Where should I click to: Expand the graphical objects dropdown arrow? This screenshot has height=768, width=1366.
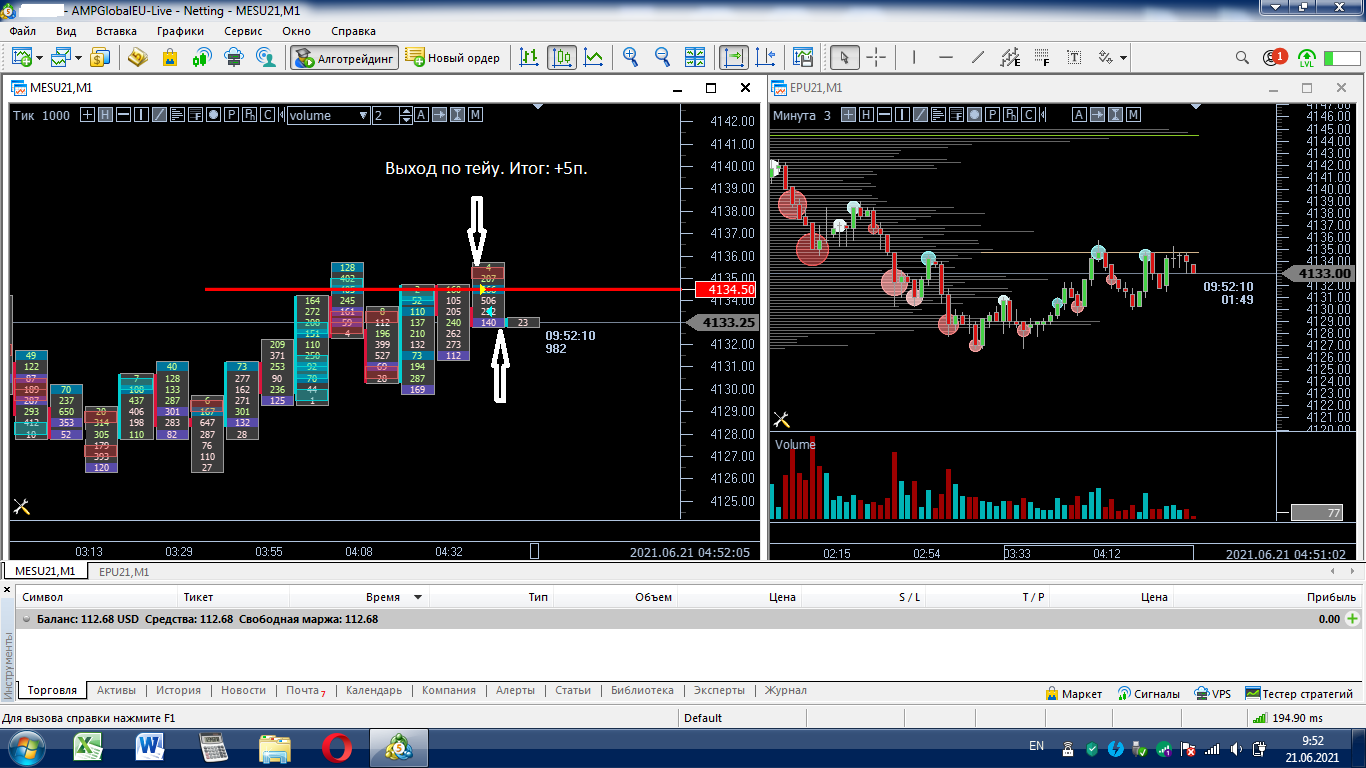(1124, 58)
